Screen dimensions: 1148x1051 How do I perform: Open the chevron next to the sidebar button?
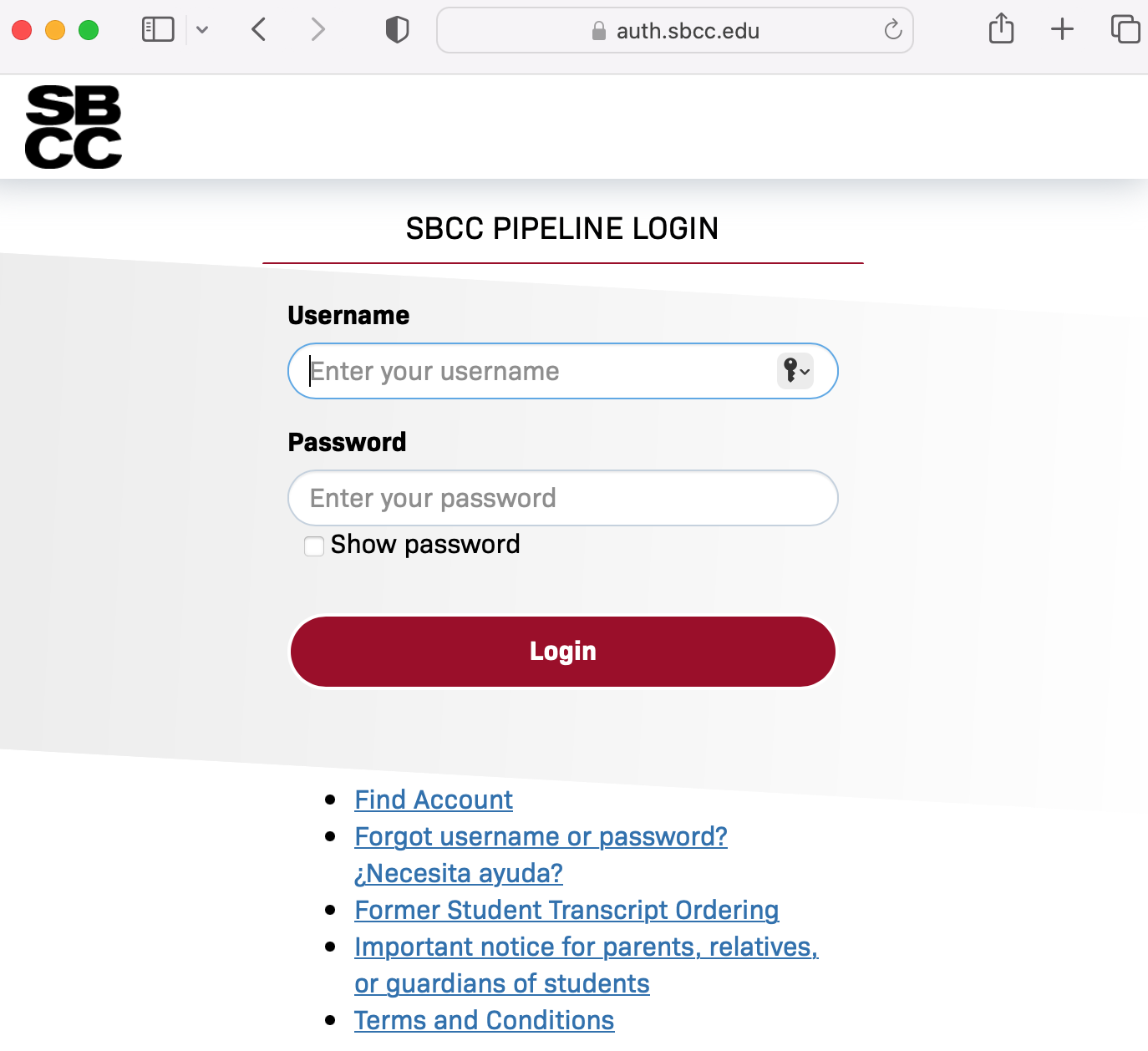202,28
